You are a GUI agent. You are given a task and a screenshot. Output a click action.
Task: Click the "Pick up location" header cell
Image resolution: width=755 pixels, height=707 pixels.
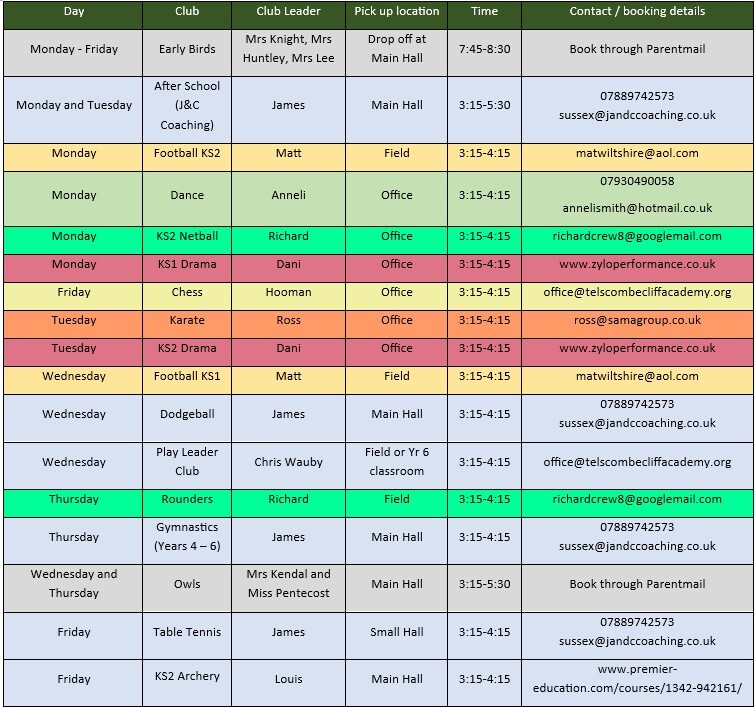[396, 12]
